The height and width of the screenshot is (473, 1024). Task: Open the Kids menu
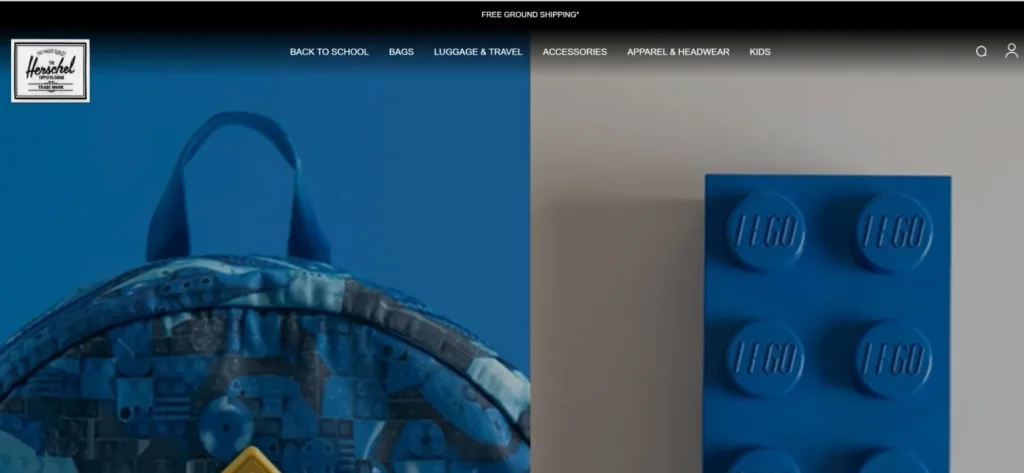coord(760,52)
